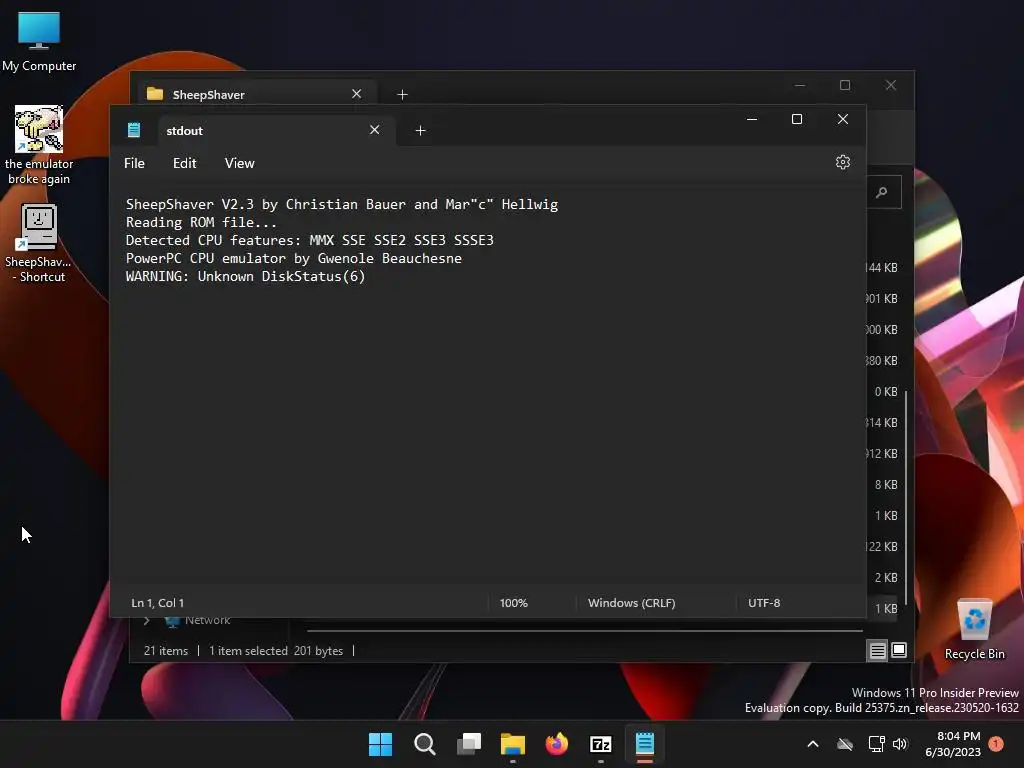The height and width of the screenshot is (768, 1024).
Task: Add a new Notepad tab
Action: 421,131
